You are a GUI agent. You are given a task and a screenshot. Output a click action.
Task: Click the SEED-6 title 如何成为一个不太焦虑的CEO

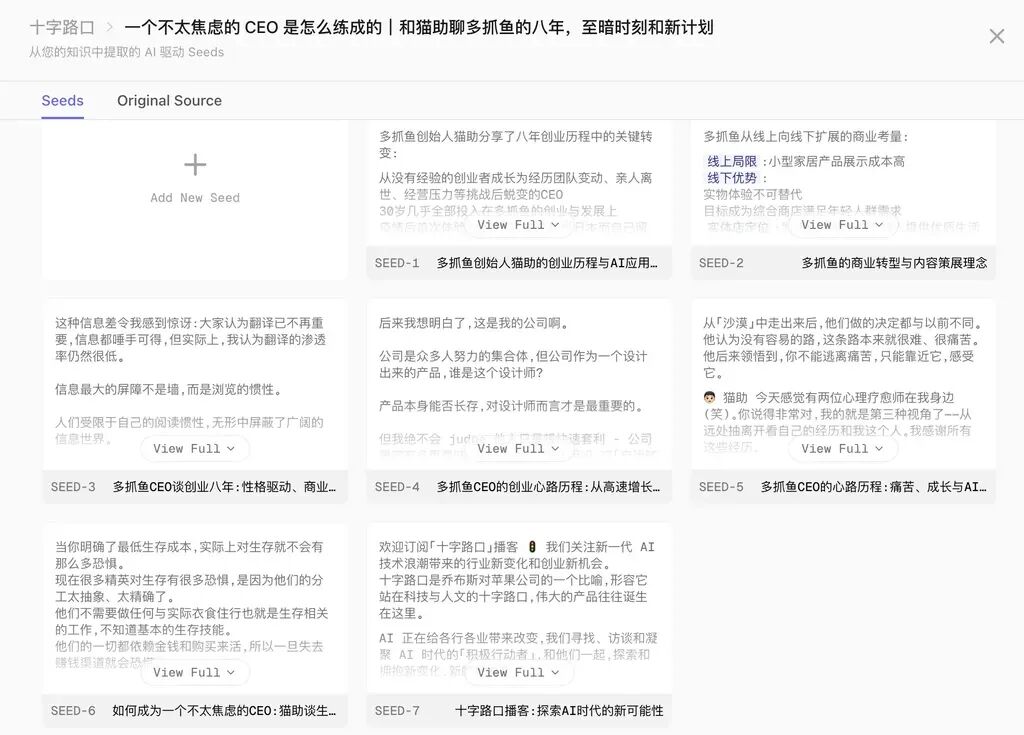coord(224,710)
